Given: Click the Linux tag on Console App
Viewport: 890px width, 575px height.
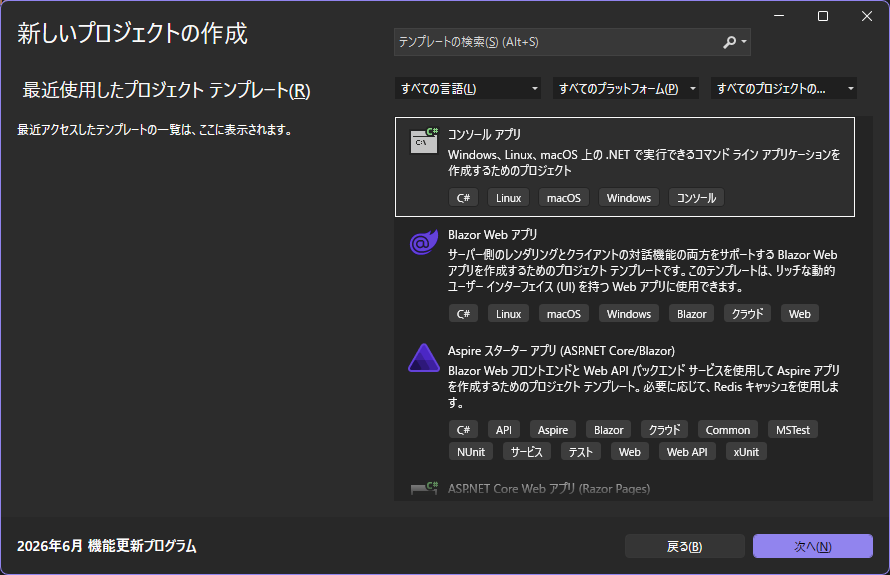Looking at the screenshot, I should coord(508,198).
